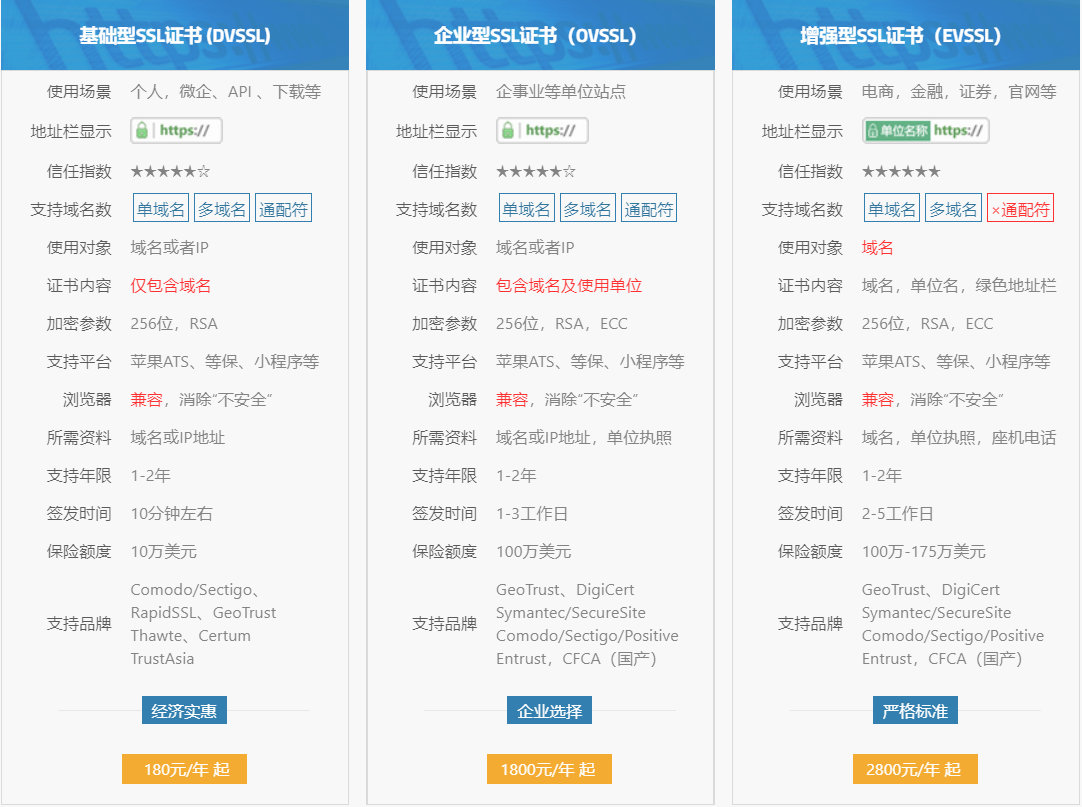Open the 基础型SSL证书 (DVSSL) header

176,33
